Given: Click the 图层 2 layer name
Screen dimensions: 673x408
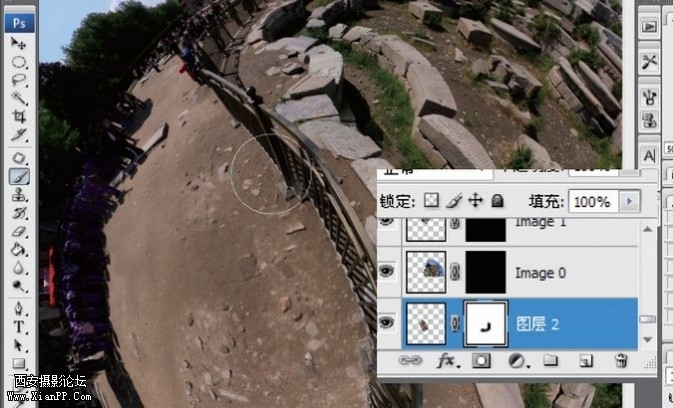Looking at the screenshot, I should pos(537,324).
